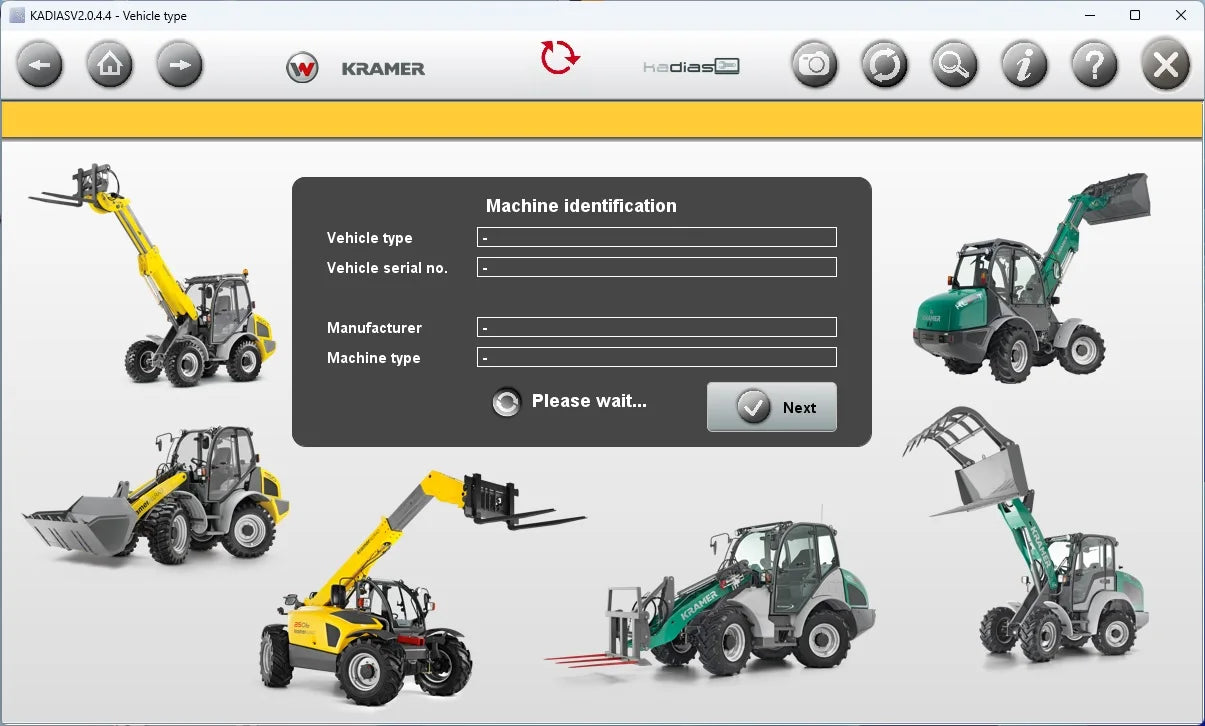The width and height of the screenshot is (1205, 726).
Task: Click the Wacker Neuson logo
Action: pyautogui.click(x=302, y=68)
